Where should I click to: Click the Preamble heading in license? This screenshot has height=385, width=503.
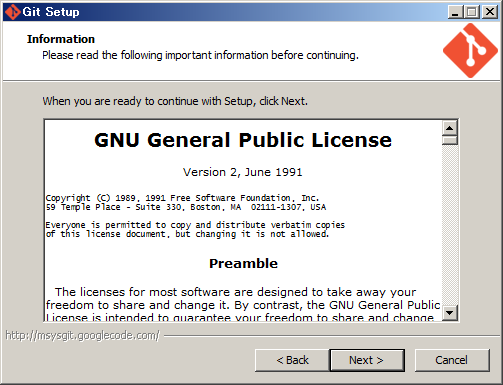point(243,263)
